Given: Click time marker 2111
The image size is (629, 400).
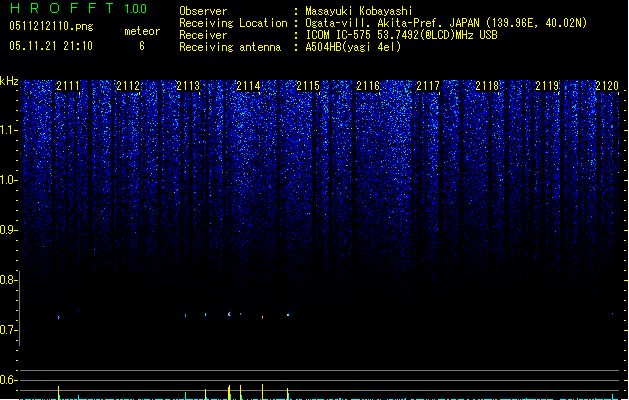Looking at the screenshot, I should [x=68, y=85].
